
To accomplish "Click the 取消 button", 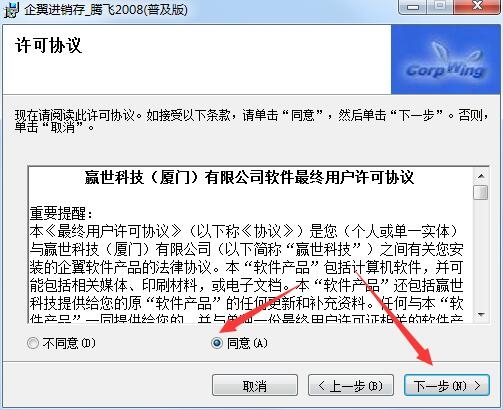I will 255,386.
